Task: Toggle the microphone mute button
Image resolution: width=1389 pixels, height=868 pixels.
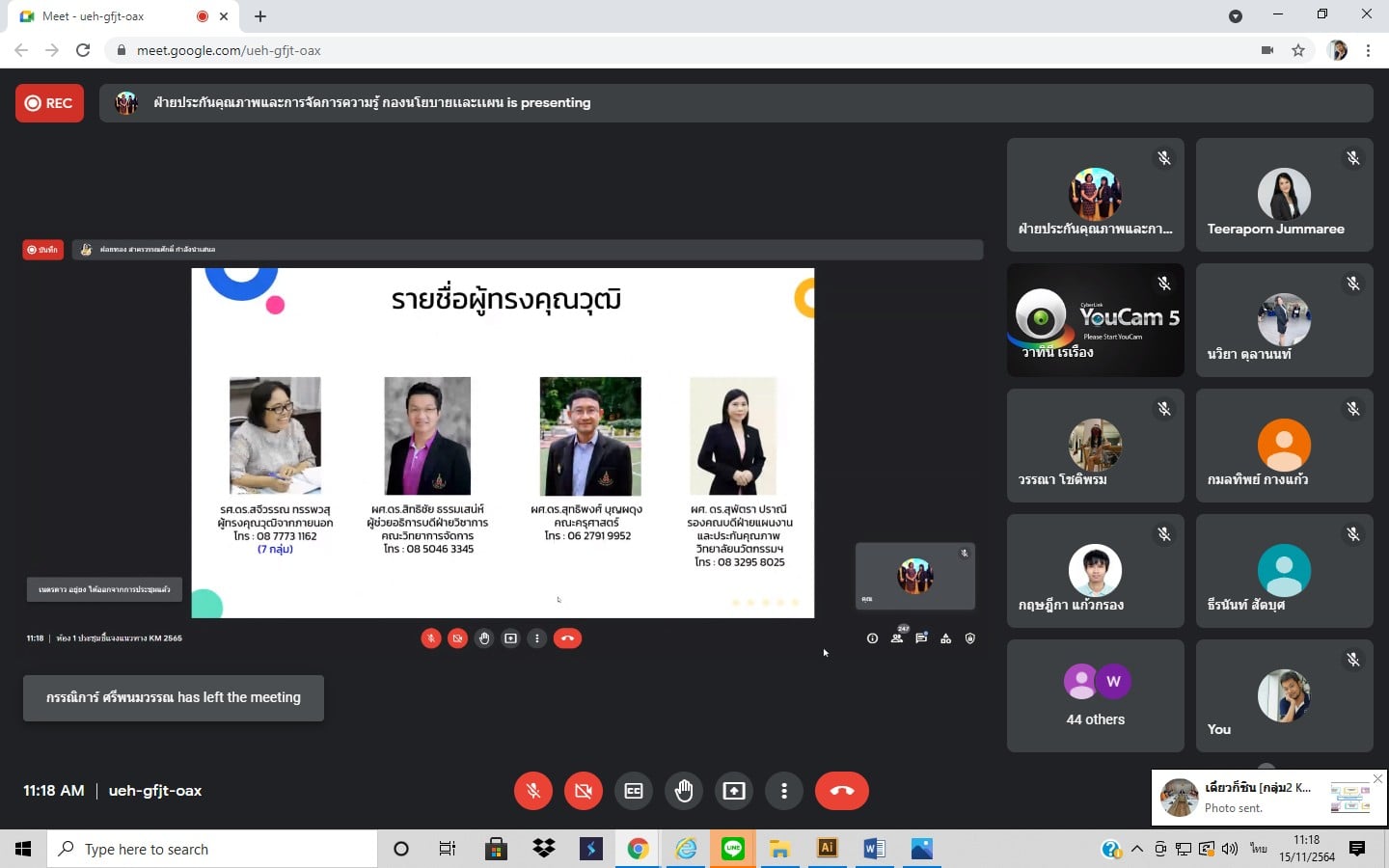Action: 533,791
